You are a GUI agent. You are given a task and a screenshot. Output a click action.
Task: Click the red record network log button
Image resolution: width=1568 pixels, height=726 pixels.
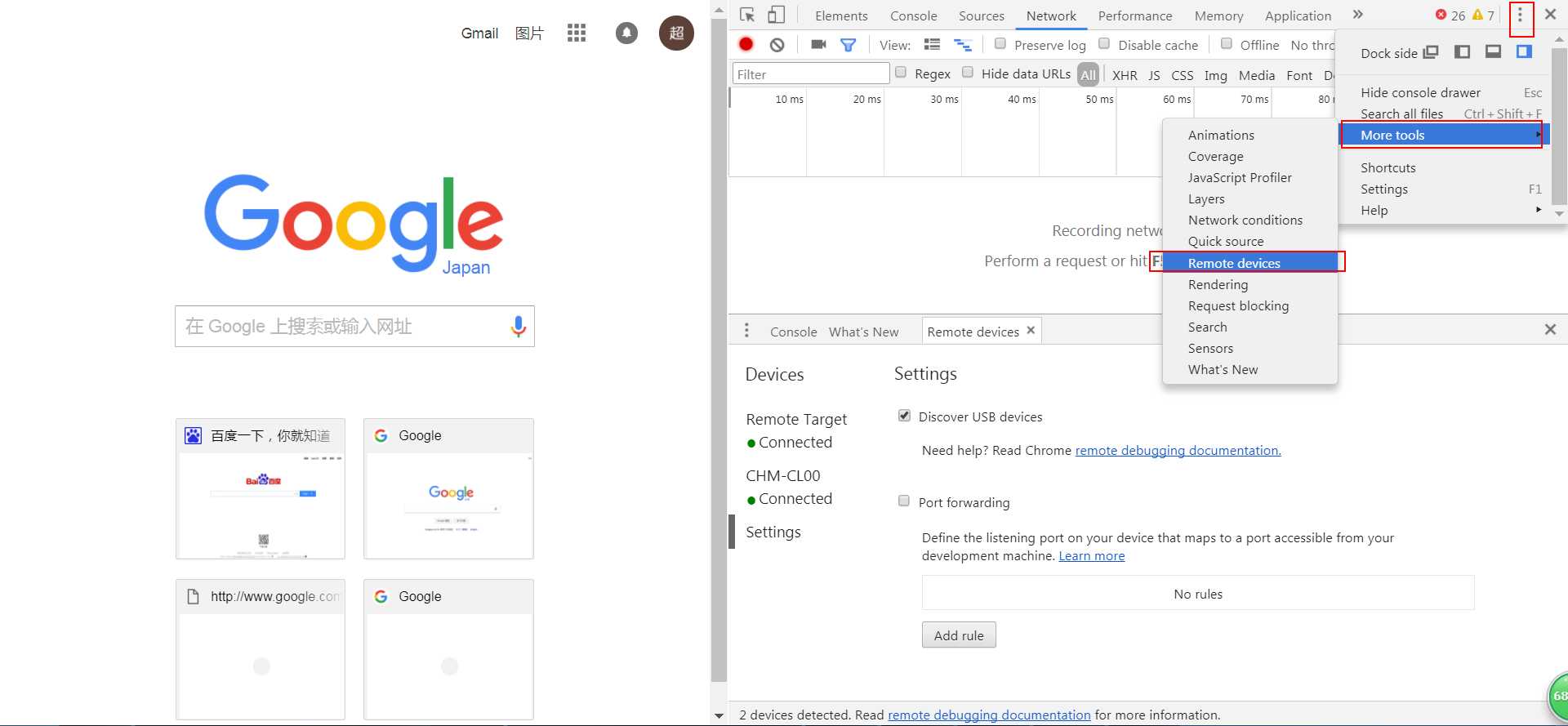(x=746, y=44)
